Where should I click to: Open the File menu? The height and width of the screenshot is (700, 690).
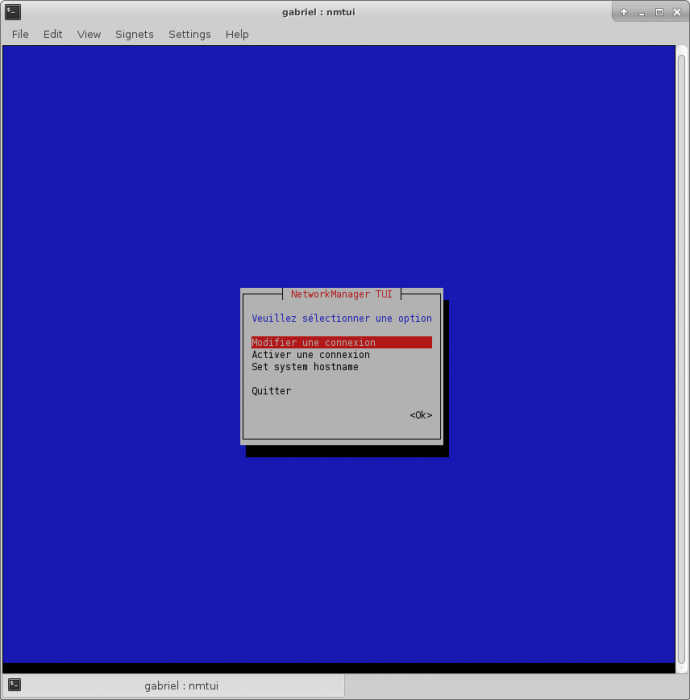point(20,34)
